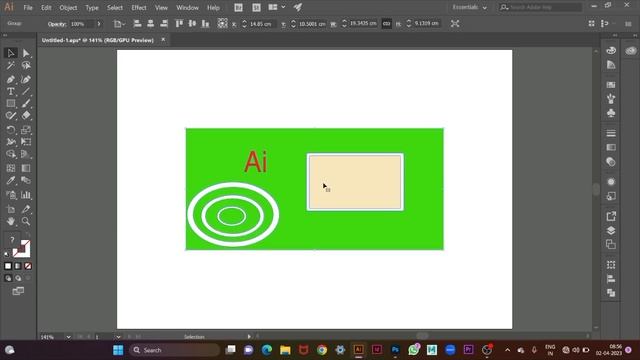
Task: Open the zoom level dropdown at 141%
Action: pos(68,337)
